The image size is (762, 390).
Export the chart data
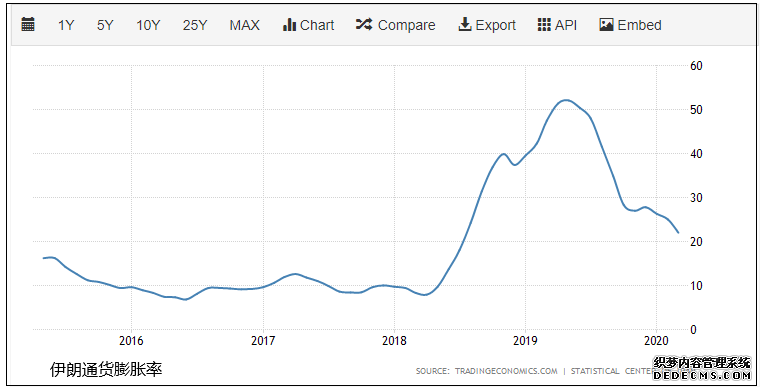(487, 25)
